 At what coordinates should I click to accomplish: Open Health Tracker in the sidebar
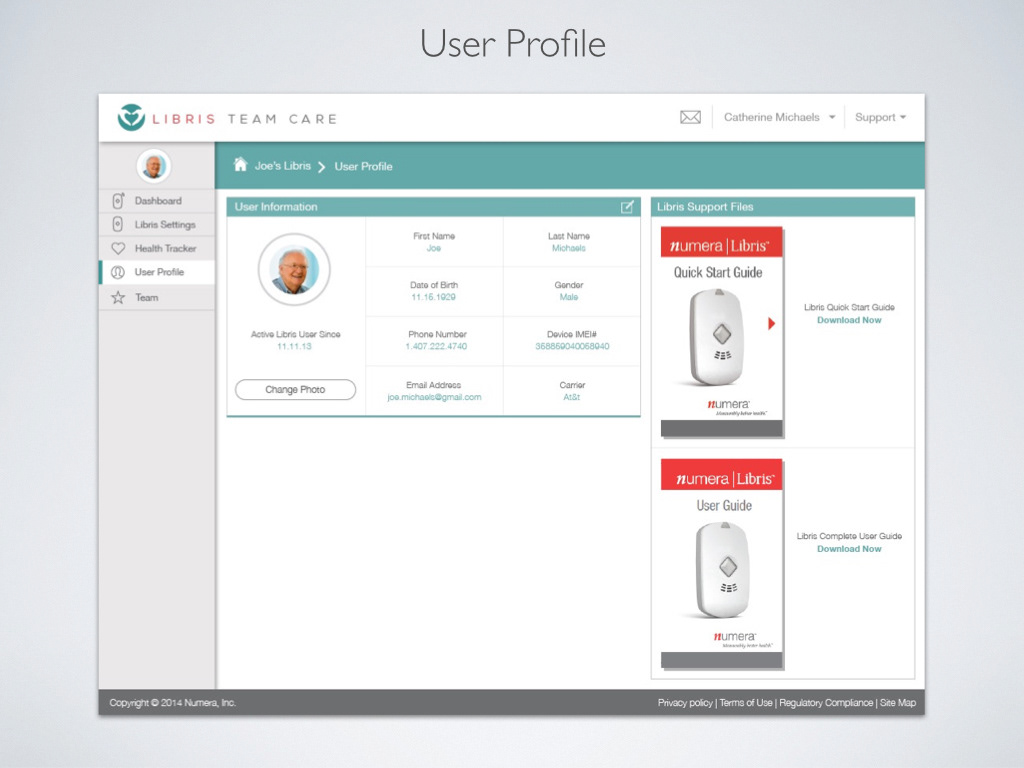[x=157, y=248]
